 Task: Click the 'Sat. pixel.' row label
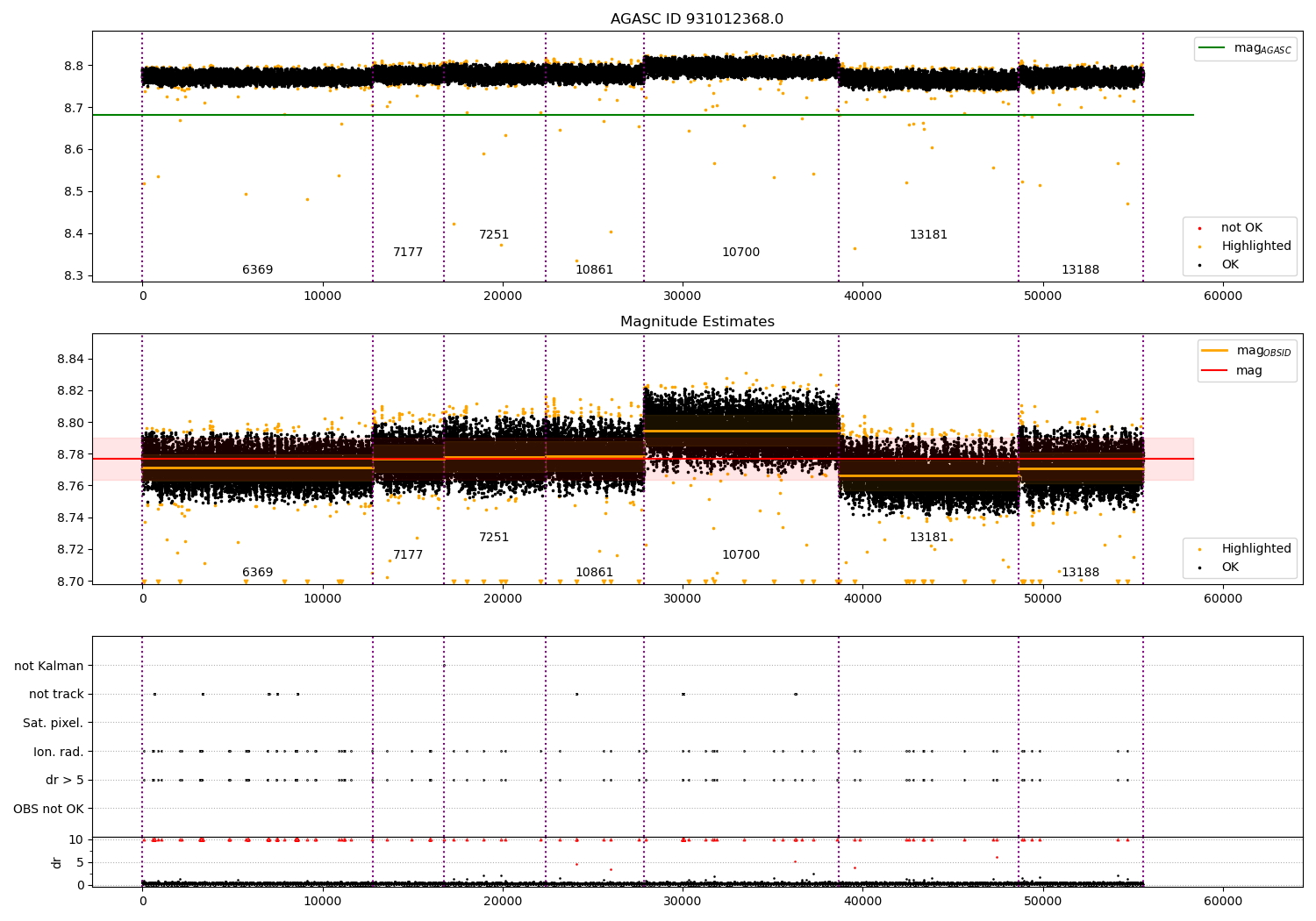pyautogui.click(x=54, y=724)
